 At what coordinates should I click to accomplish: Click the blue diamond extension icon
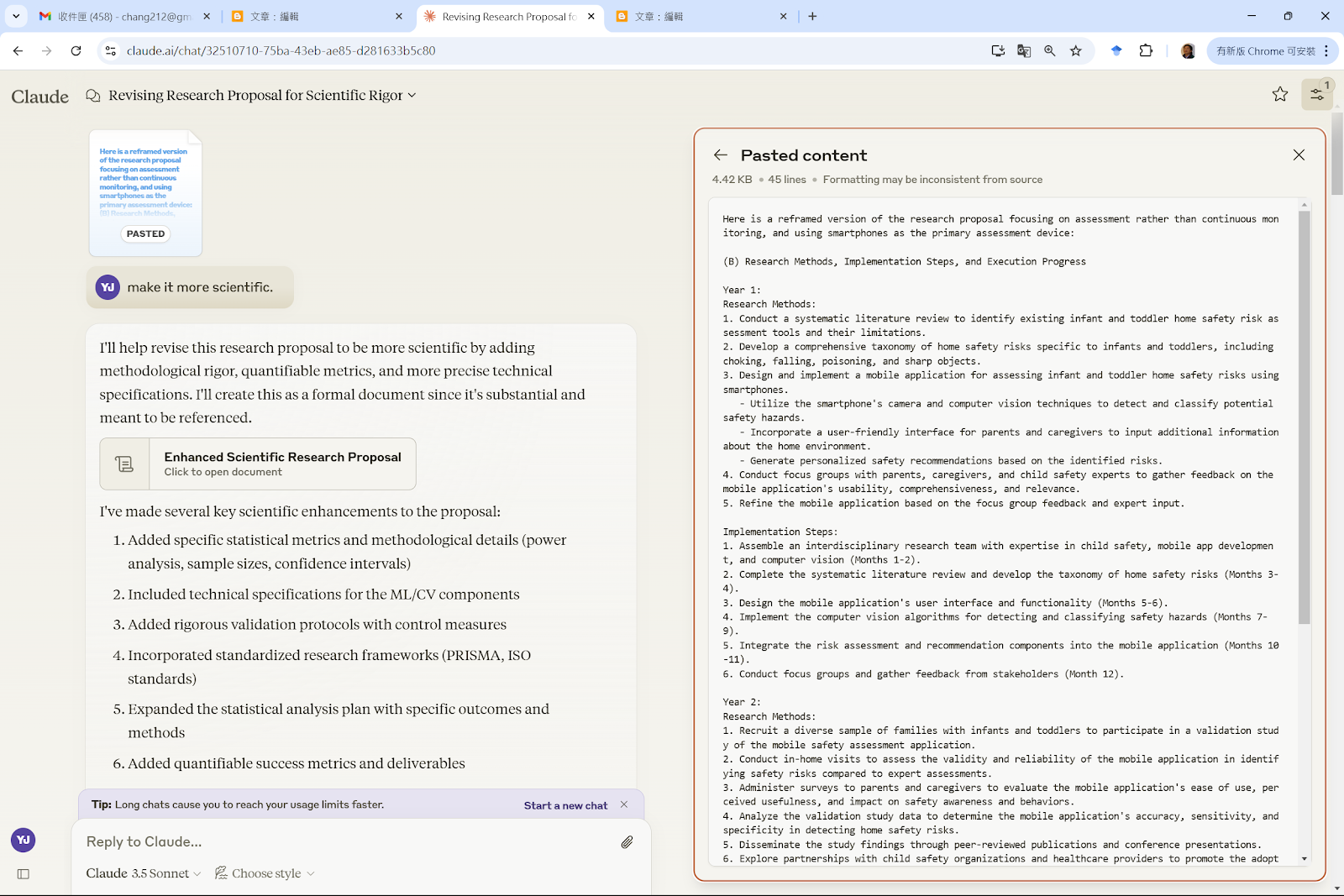pos(1116,51)
